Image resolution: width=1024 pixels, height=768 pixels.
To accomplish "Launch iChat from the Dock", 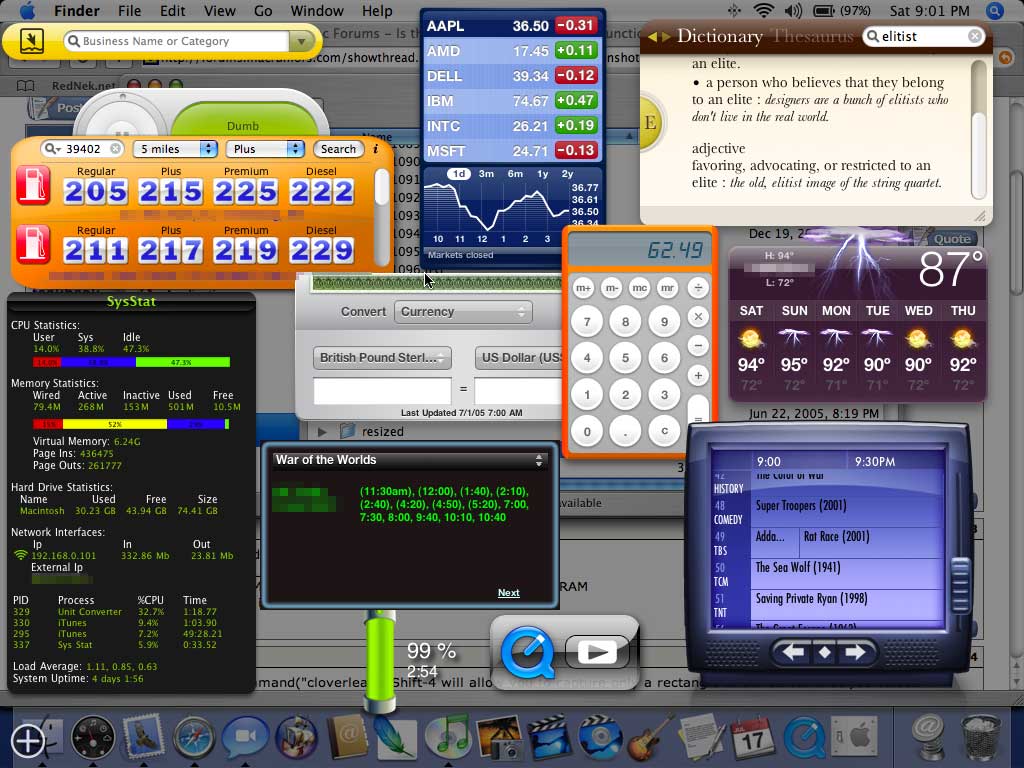I will (x=245, y=737).
